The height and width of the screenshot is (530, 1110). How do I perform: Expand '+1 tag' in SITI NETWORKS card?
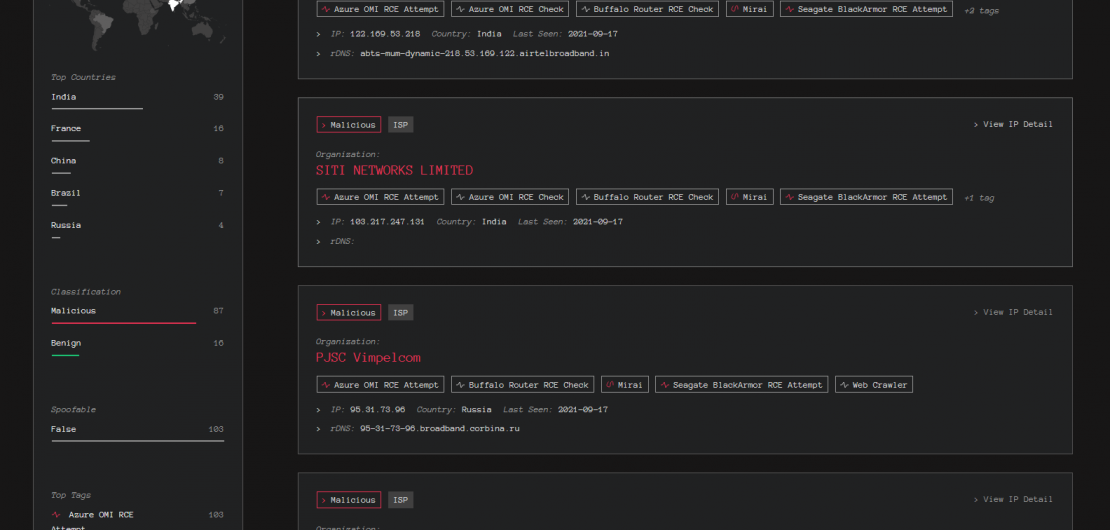tap(978, 198)
